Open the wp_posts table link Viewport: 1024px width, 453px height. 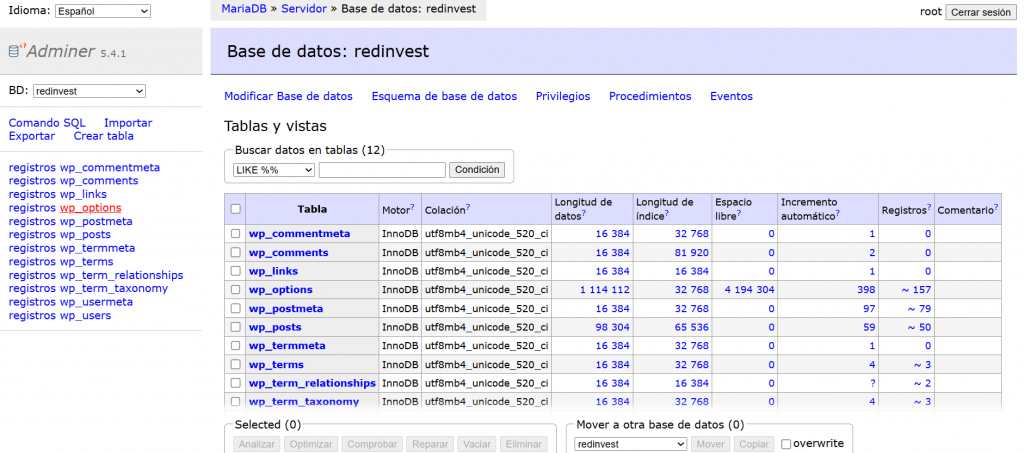[275, 327]
